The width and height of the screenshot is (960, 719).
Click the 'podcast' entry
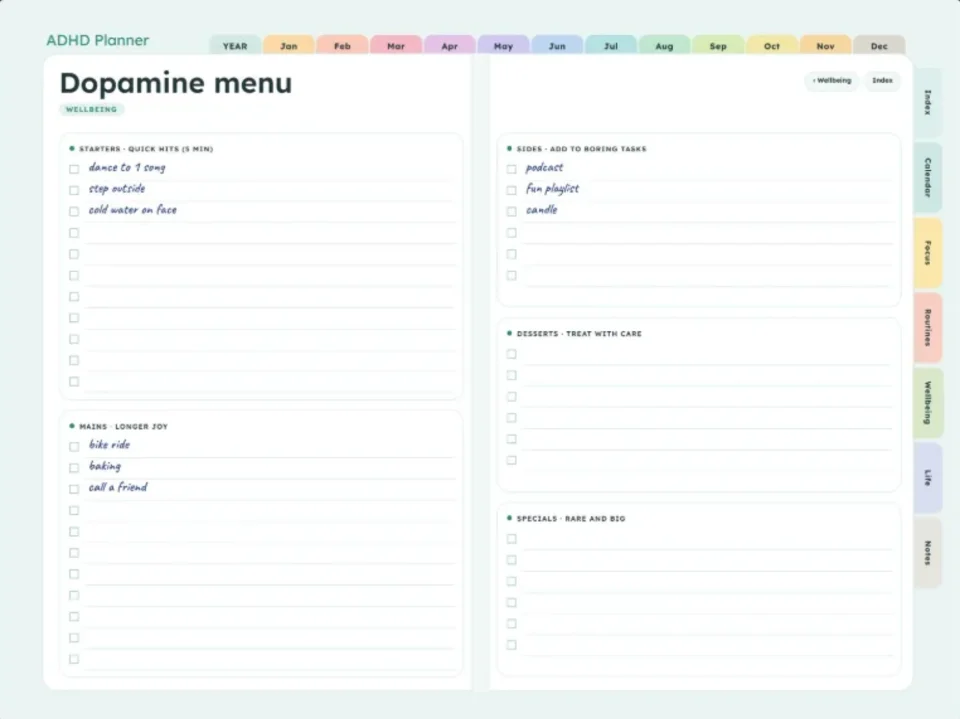tap(544, 167)
